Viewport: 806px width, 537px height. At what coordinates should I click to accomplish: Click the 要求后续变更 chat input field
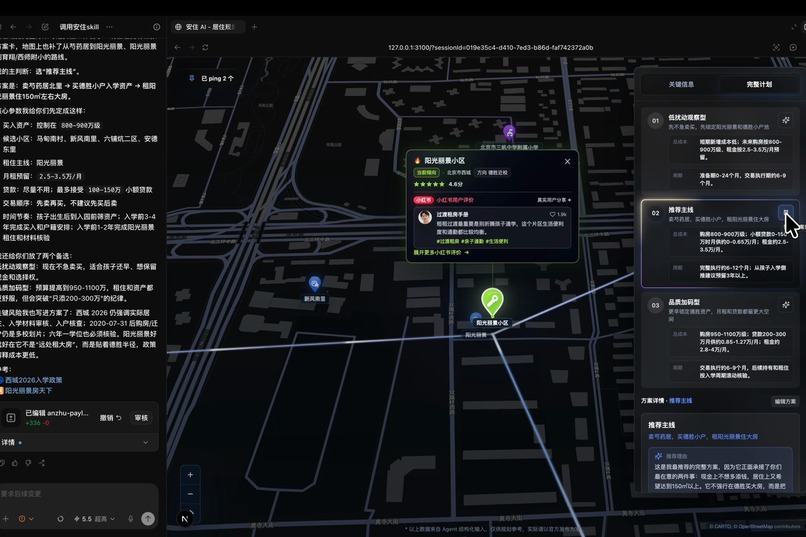click(77, 494)
